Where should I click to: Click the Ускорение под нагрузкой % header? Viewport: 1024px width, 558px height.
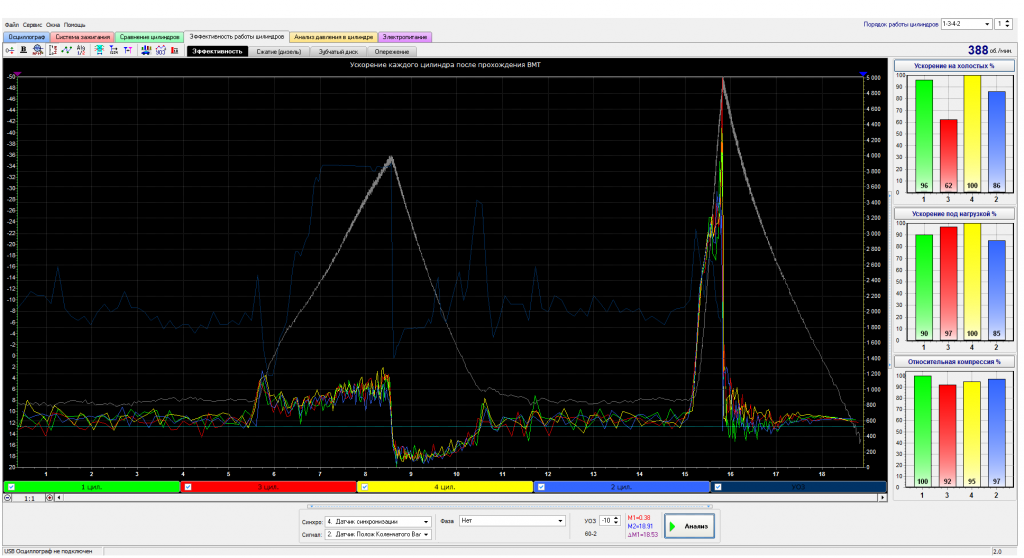(954, 214)
